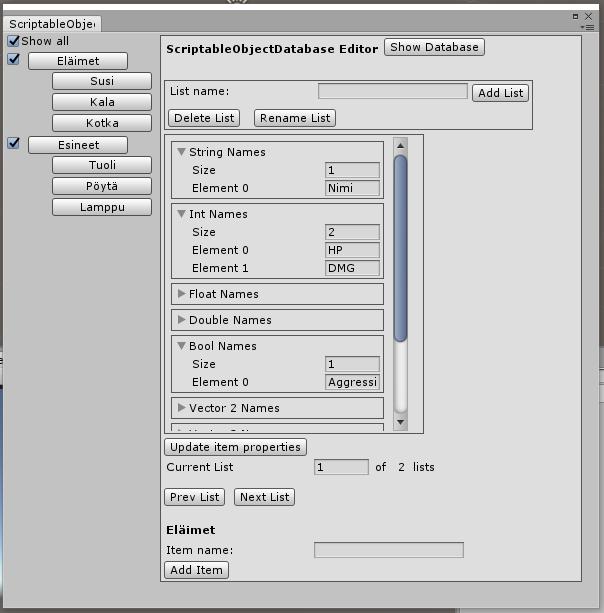Go to next list with Next List
Screen dimensions: 604x613
[x=264, y=497]
